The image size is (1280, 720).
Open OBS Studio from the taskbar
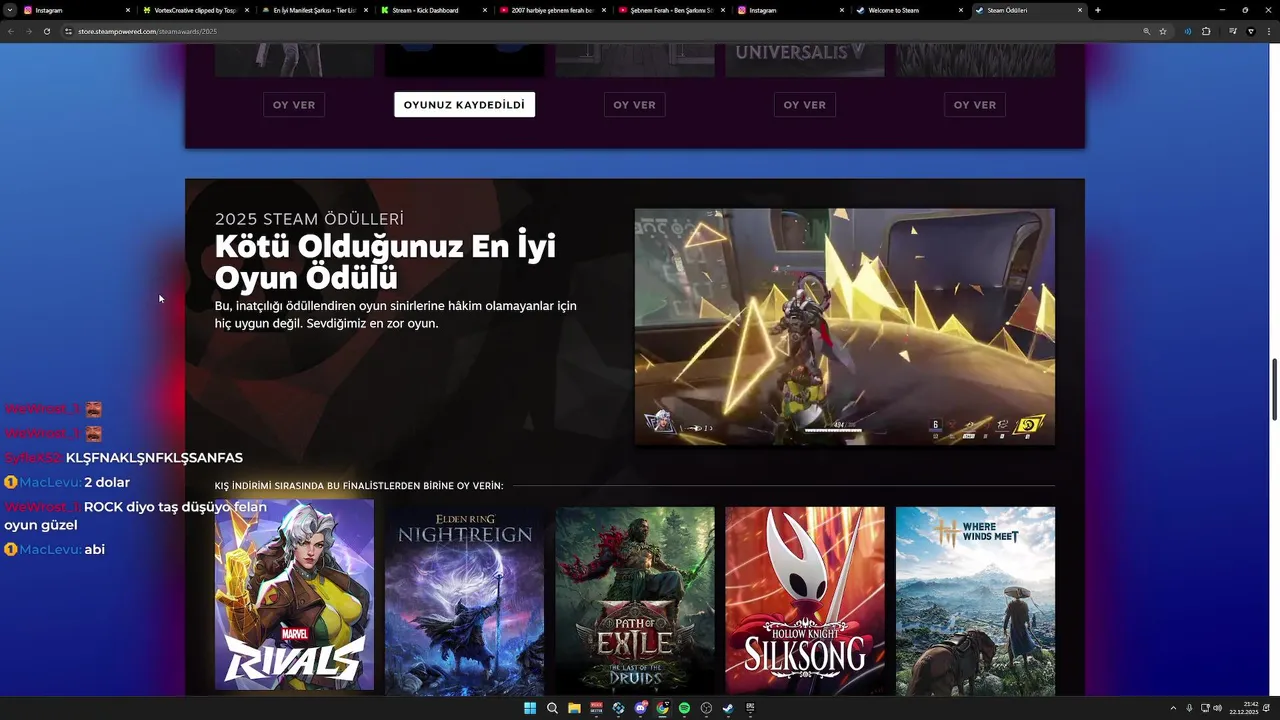706,708
